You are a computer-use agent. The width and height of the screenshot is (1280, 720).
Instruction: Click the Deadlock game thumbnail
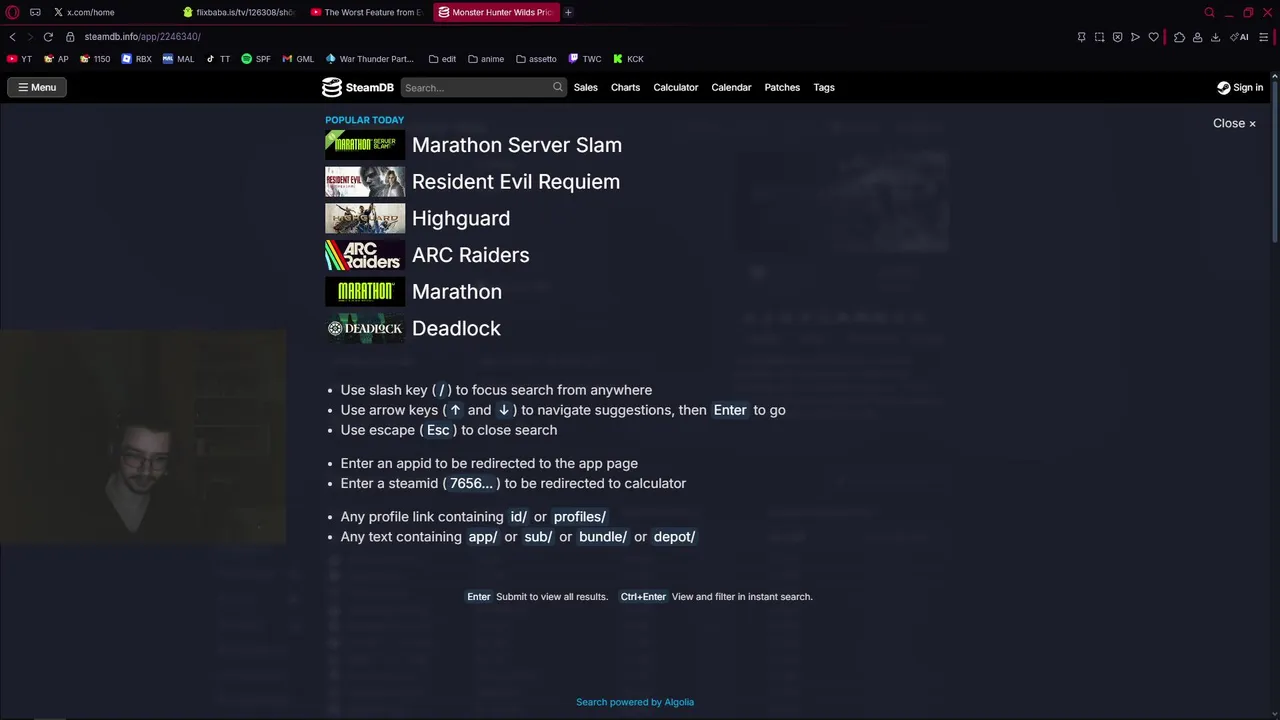coord(365,328)
